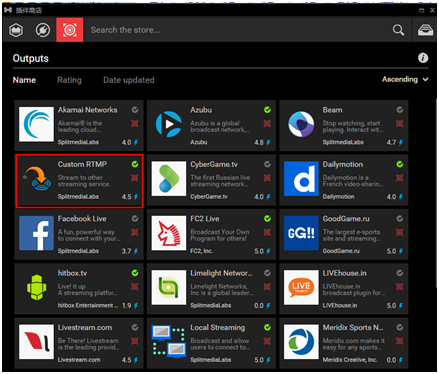Click the GoodGame.ru GG logo
The height and width of the screenshot is (374, 439).
301,233
